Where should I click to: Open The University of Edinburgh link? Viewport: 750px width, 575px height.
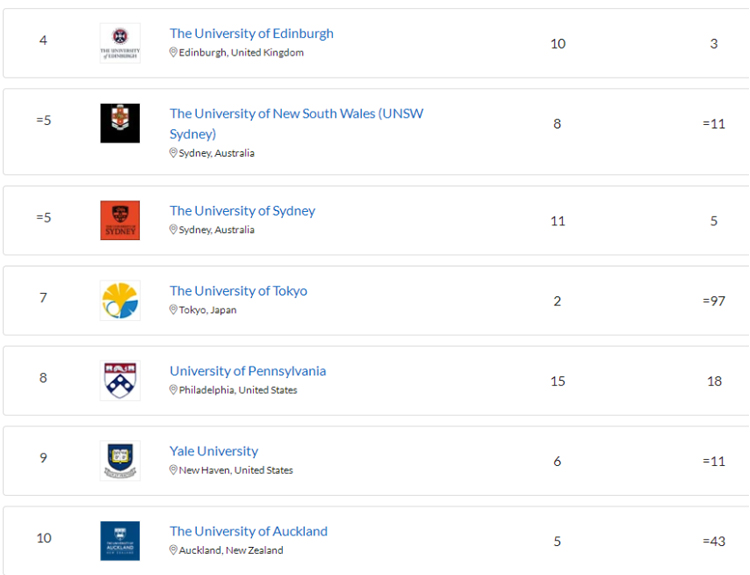[251, 33]
